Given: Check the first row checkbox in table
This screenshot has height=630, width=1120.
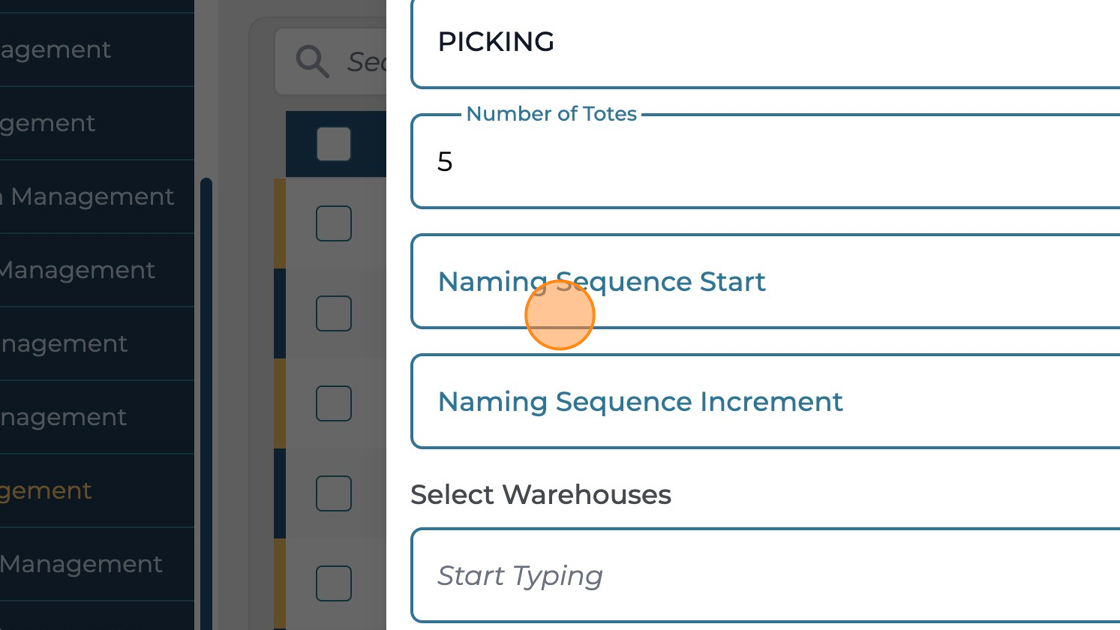Looking at the screenshot, I should pos(334,223).
